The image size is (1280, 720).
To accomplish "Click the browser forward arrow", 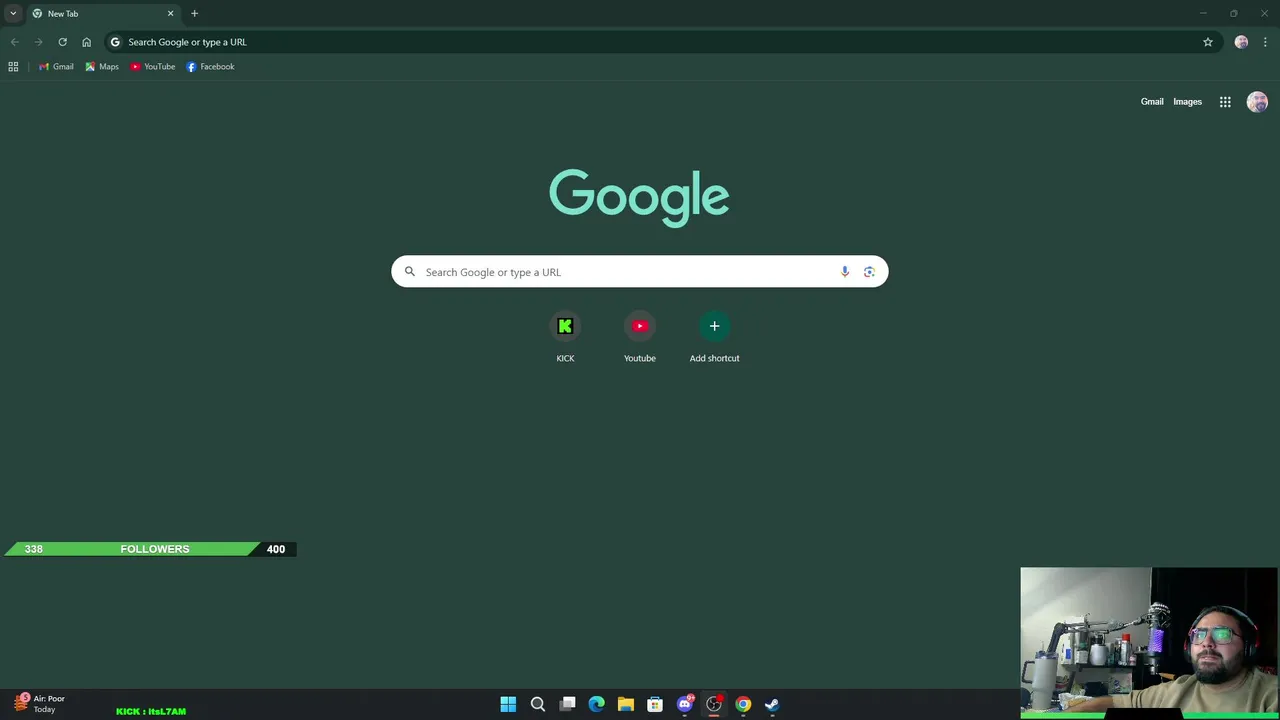I will (38, 42).
